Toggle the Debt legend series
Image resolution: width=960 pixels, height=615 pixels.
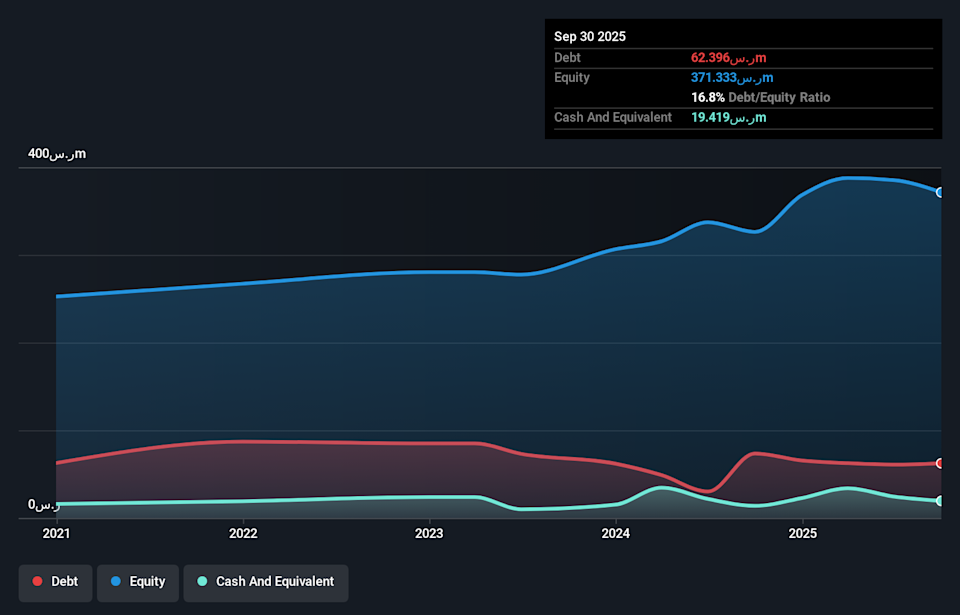55,582
